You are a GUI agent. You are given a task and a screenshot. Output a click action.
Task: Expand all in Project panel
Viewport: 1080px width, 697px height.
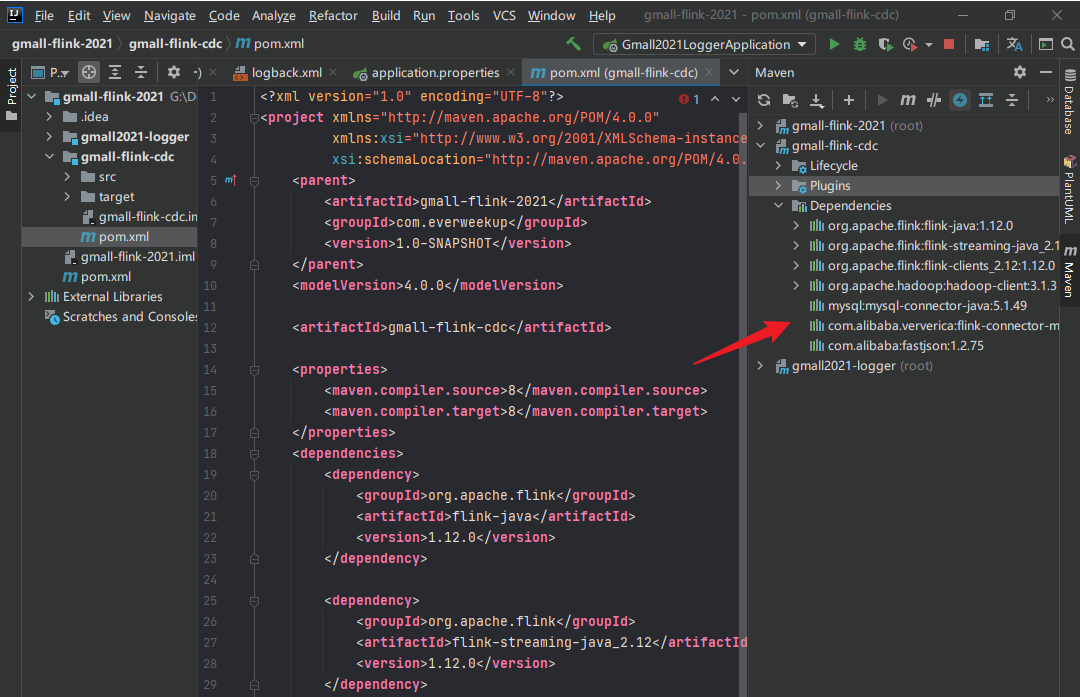pos(115,72)
